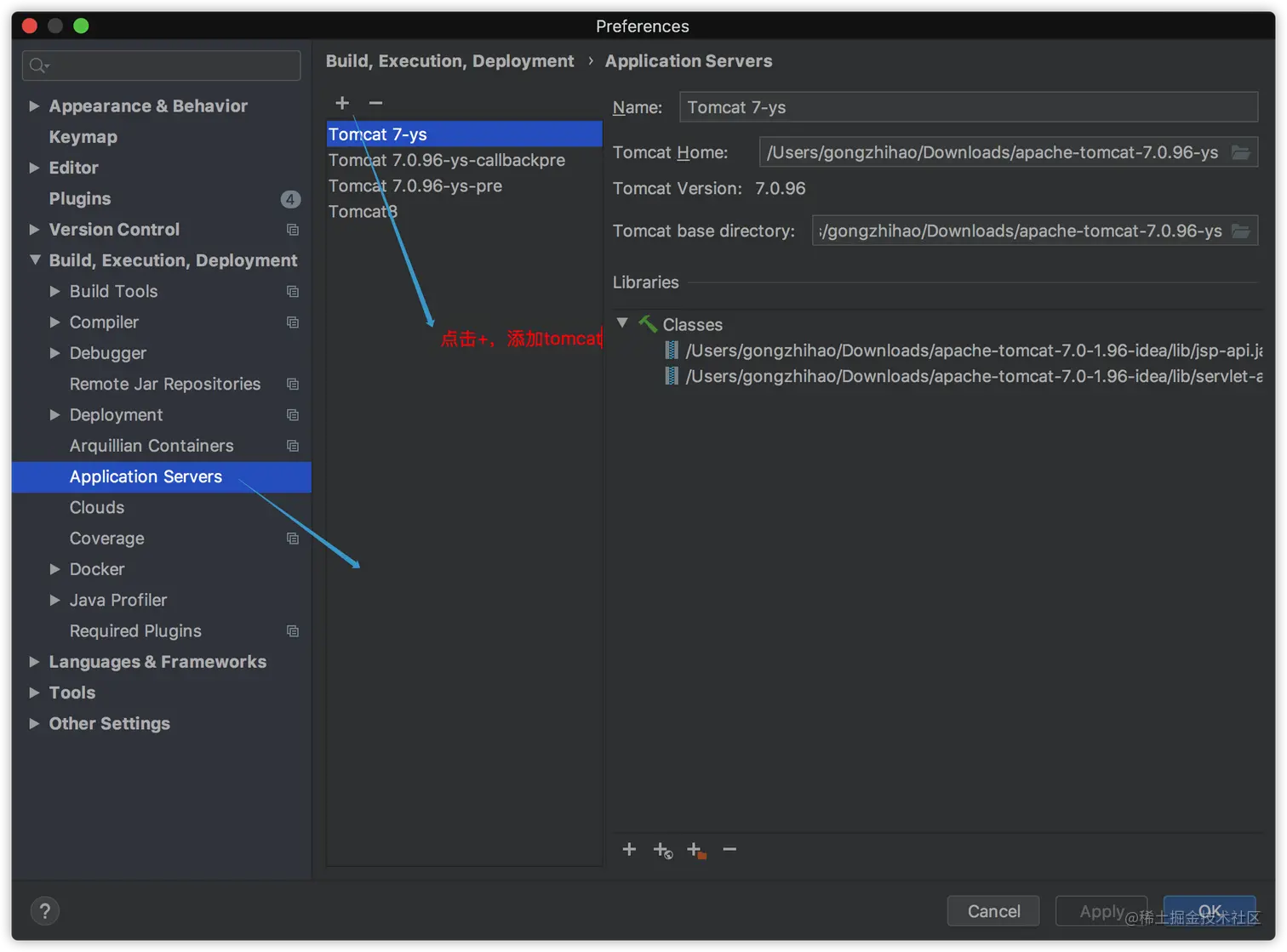The image size is (1287, 952).
Task: Collapse Build, Execution, Deployment section
Action: click(35, 260)
